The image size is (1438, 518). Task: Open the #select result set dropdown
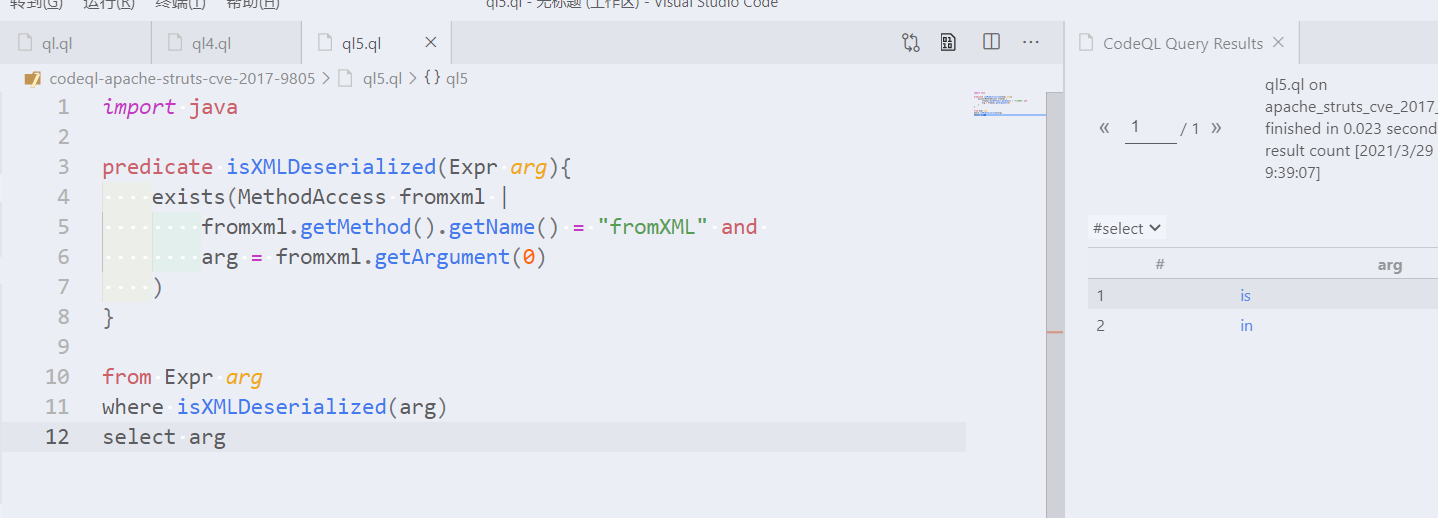coord(1127,228)
